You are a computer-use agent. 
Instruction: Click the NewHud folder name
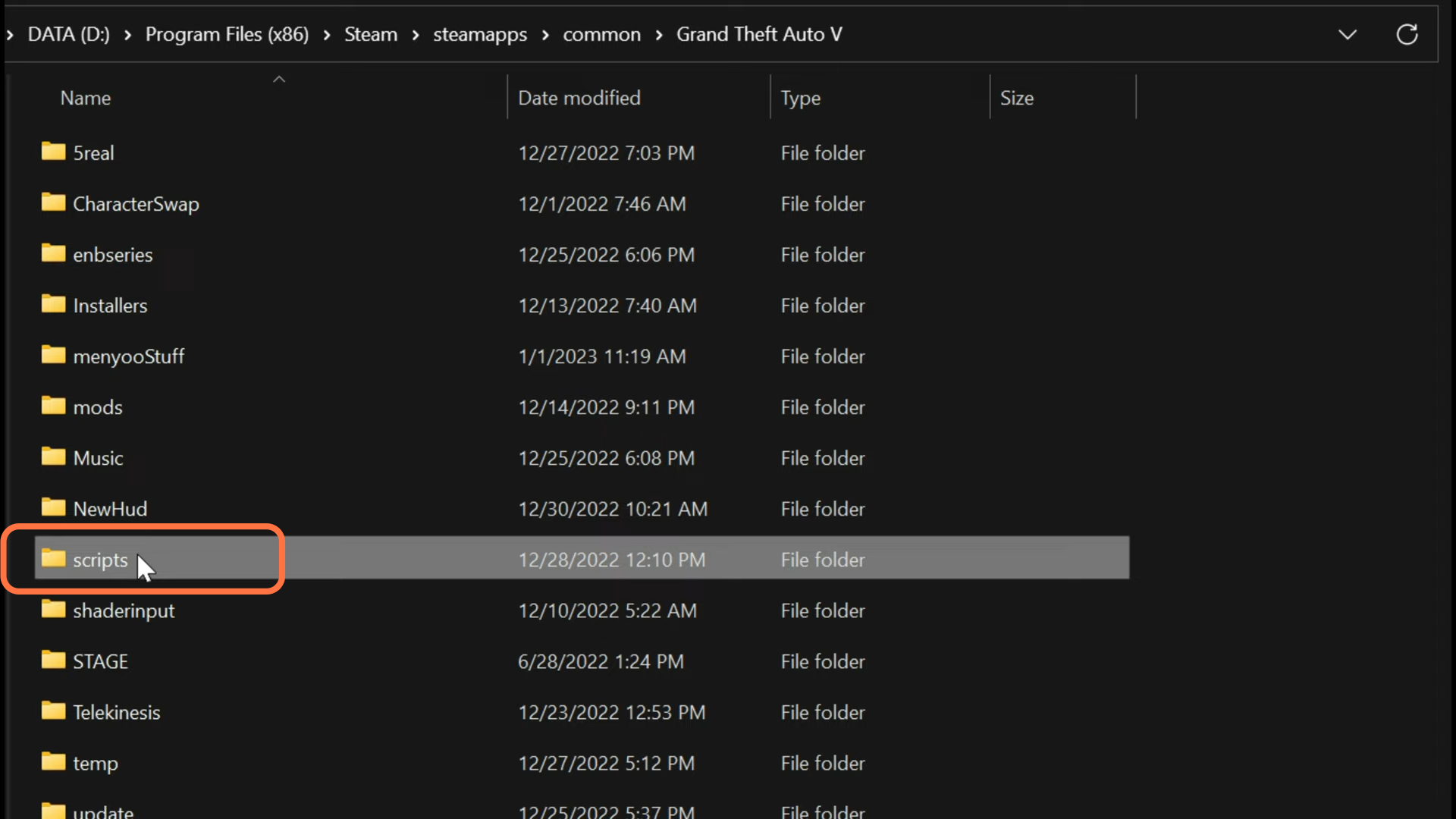point(110,509)
